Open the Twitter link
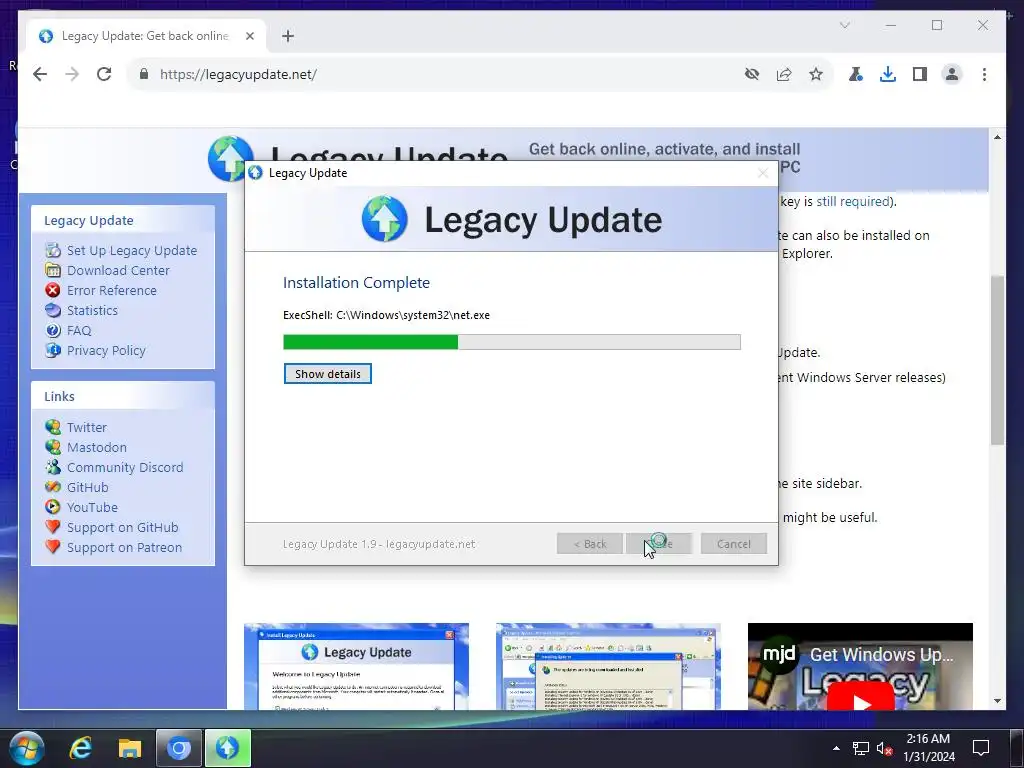The image size is (1024, 768). tap(87, 428)
